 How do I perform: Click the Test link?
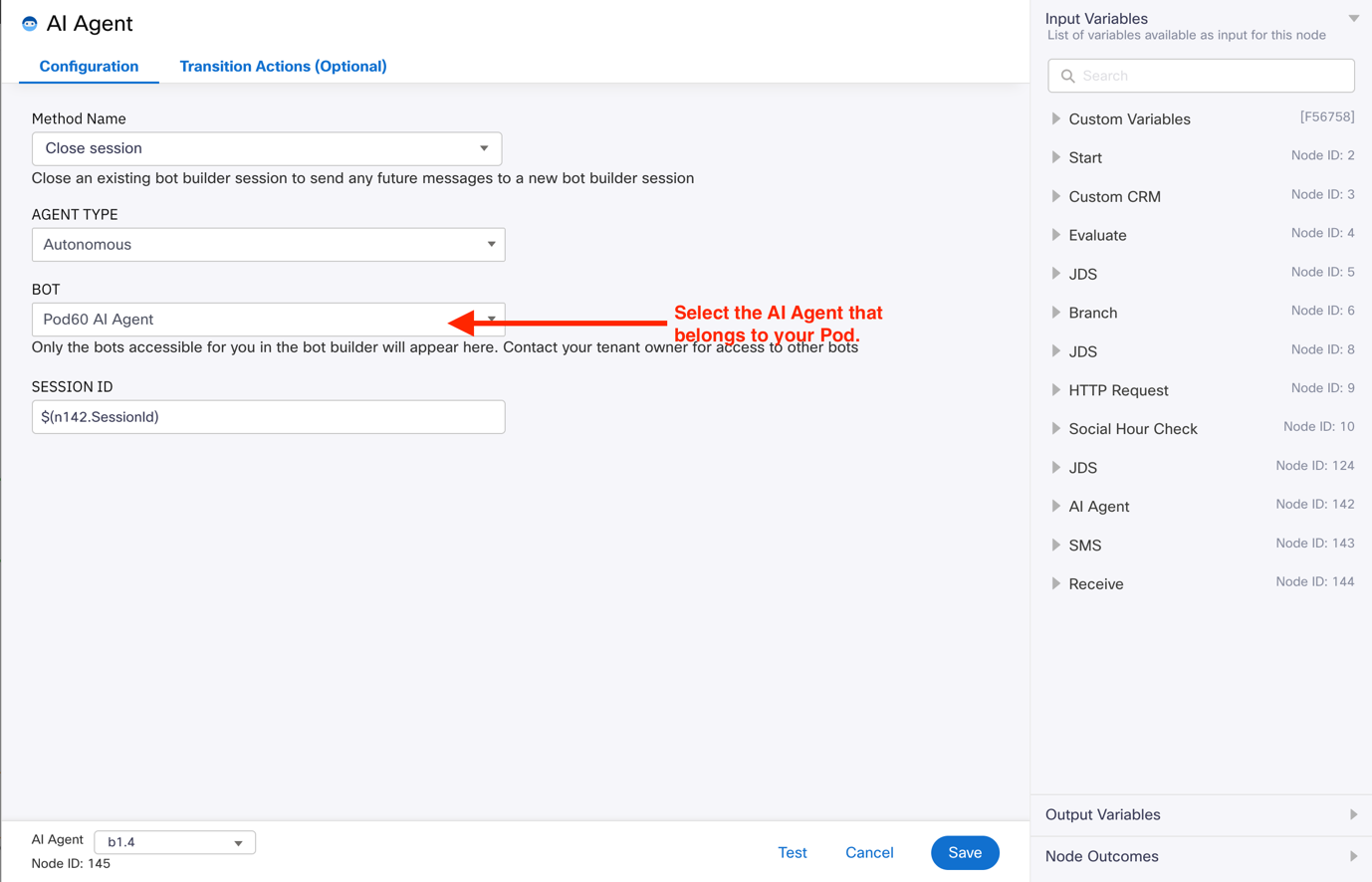point(792,853)
